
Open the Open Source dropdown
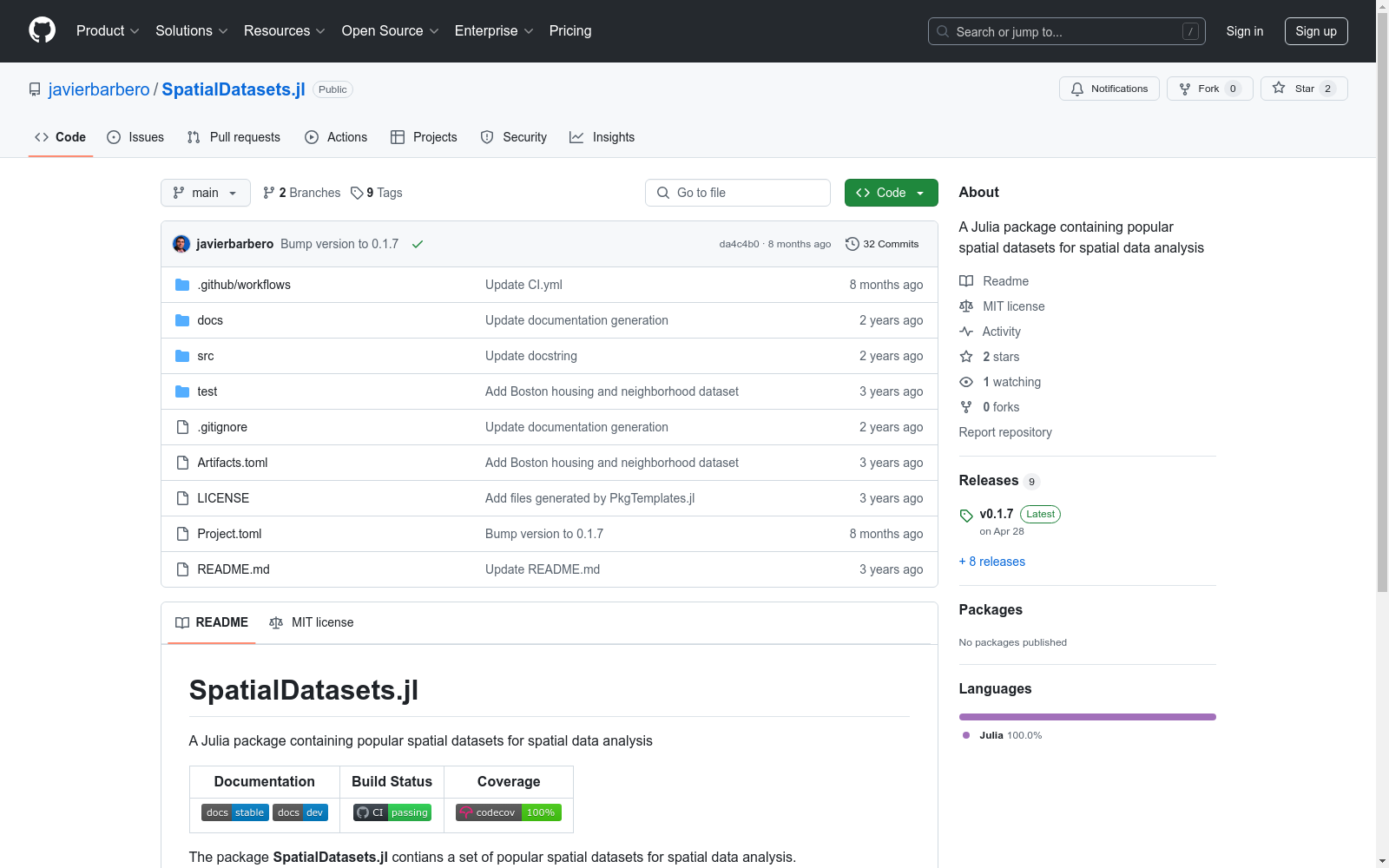[391, 31]
